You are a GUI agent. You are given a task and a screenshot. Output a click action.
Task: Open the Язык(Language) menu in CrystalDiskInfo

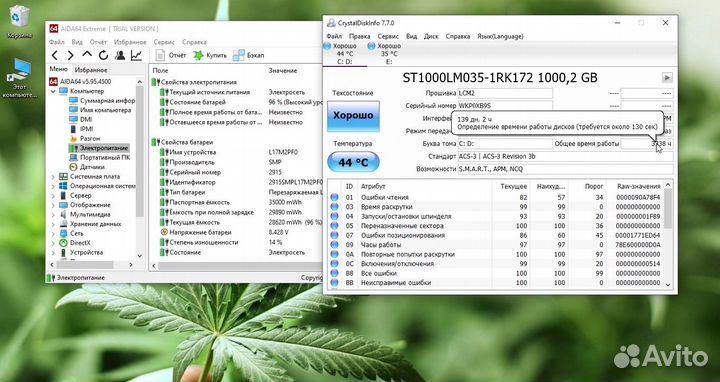pos(500,36)
